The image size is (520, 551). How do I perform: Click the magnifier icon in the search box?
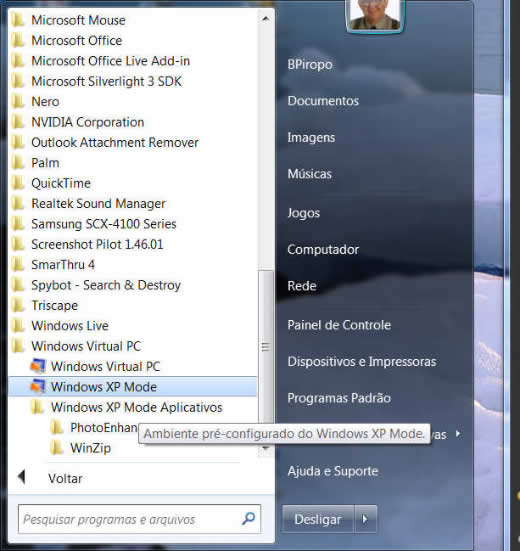tap(249, 518)
